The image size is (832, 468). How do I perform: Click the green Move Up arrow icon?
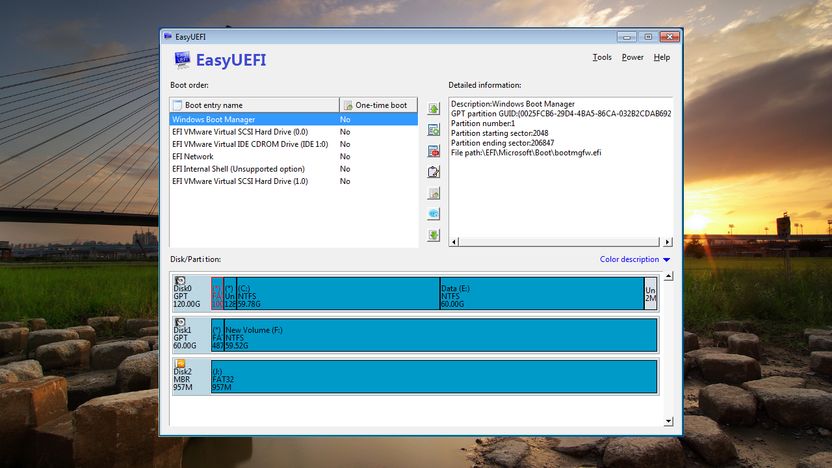(434, 109)
